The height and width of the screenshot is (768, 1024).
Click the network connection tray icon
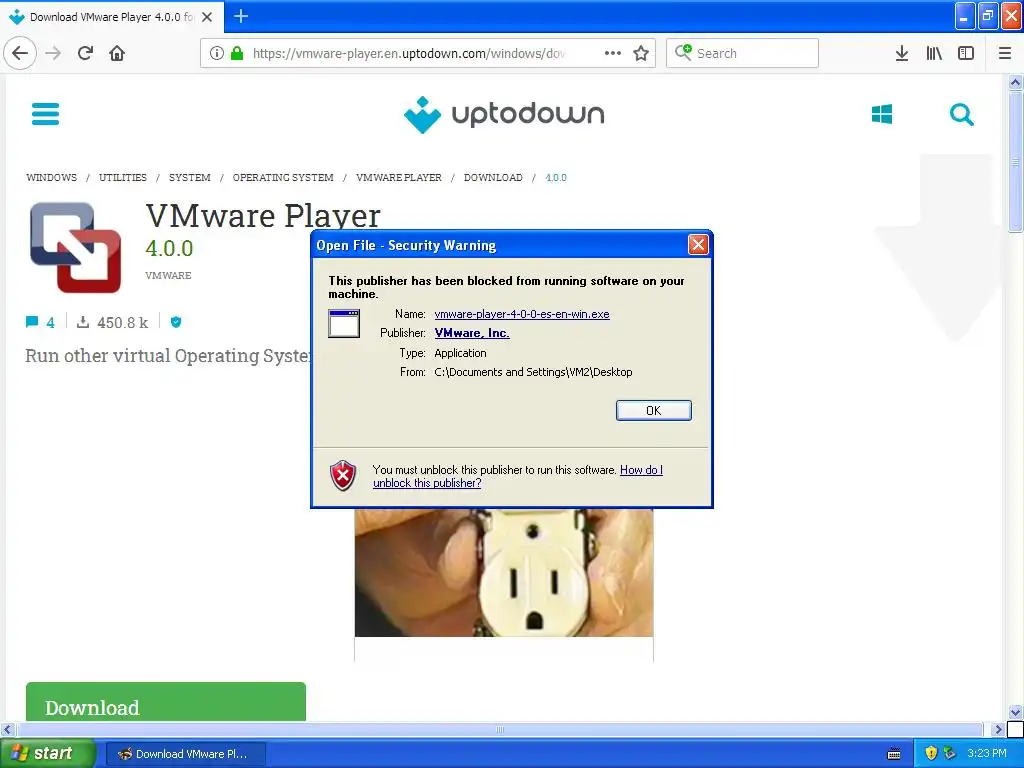point(950,754)
